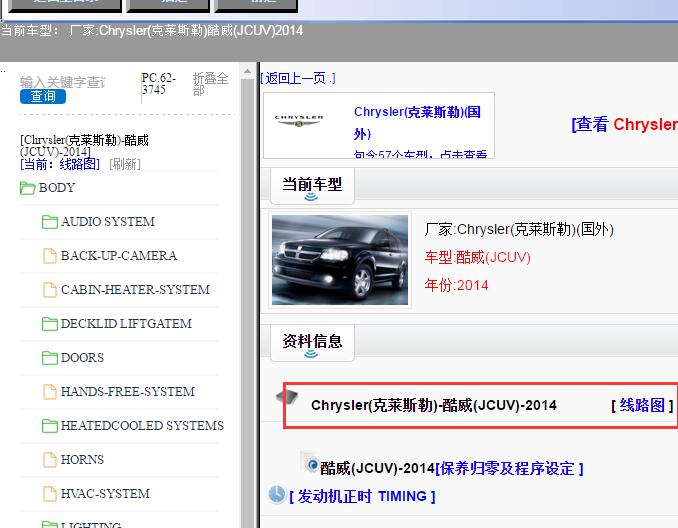This screenshot has height=528, width=678.
Task: Click the black Chrysler car thumbnail
Action: [x=340, y=260]
